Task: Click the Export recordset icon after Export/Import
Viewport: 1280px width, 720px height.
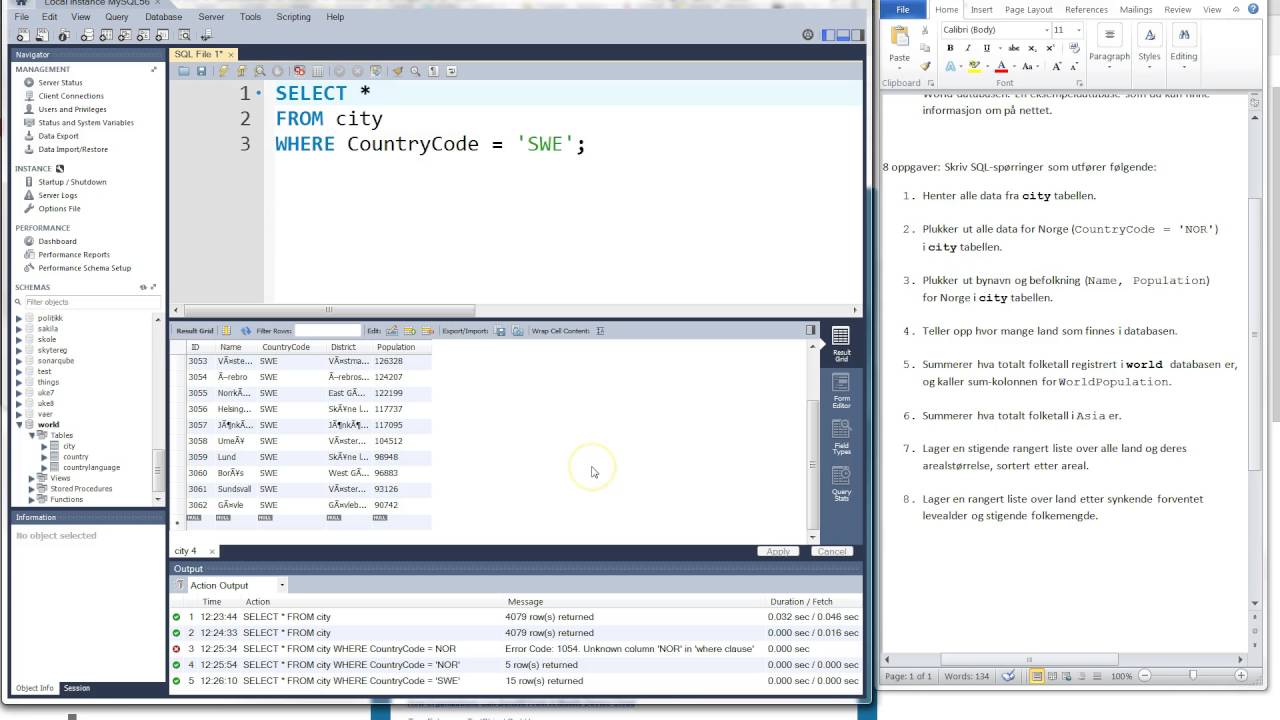Action: (x=501, y=331)
